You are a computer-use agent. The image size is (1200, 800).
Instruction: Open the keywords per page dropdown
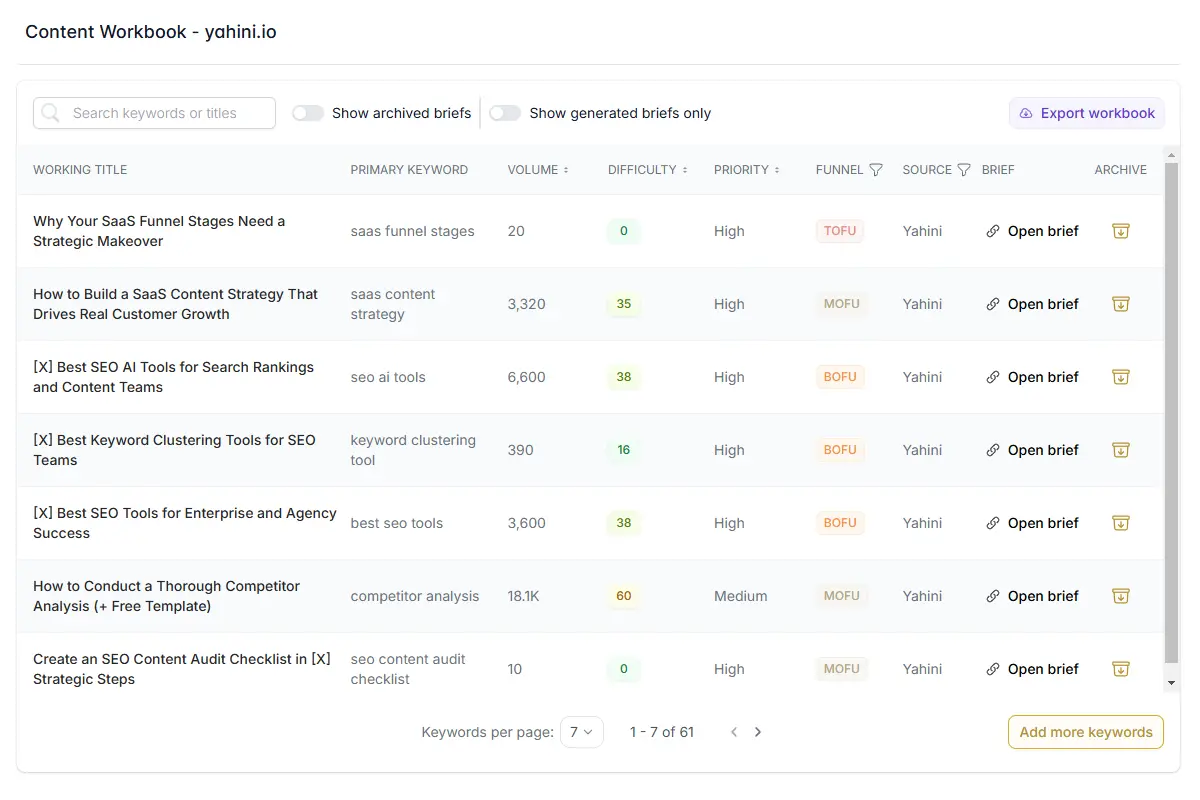[x=582, y=731]
